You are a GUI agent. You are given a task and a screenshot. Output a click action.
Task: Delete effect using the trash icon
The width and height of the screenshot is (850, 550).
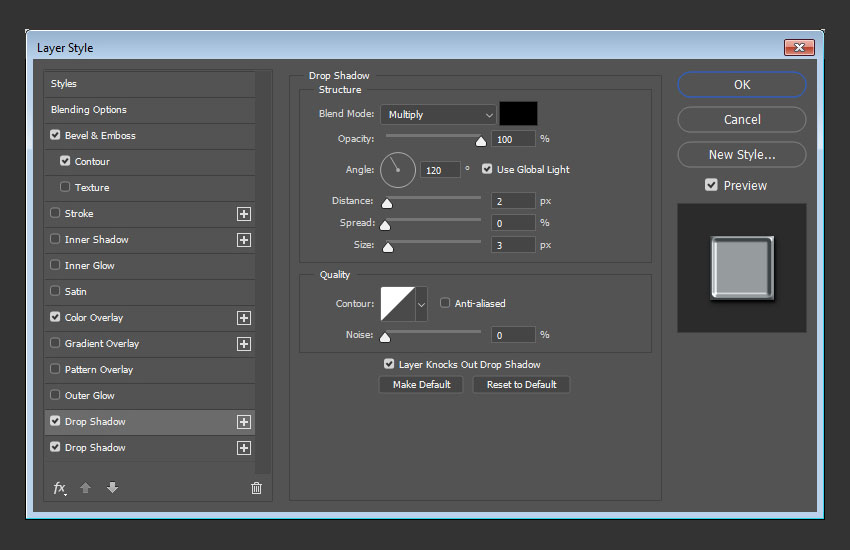click(256, 488)
